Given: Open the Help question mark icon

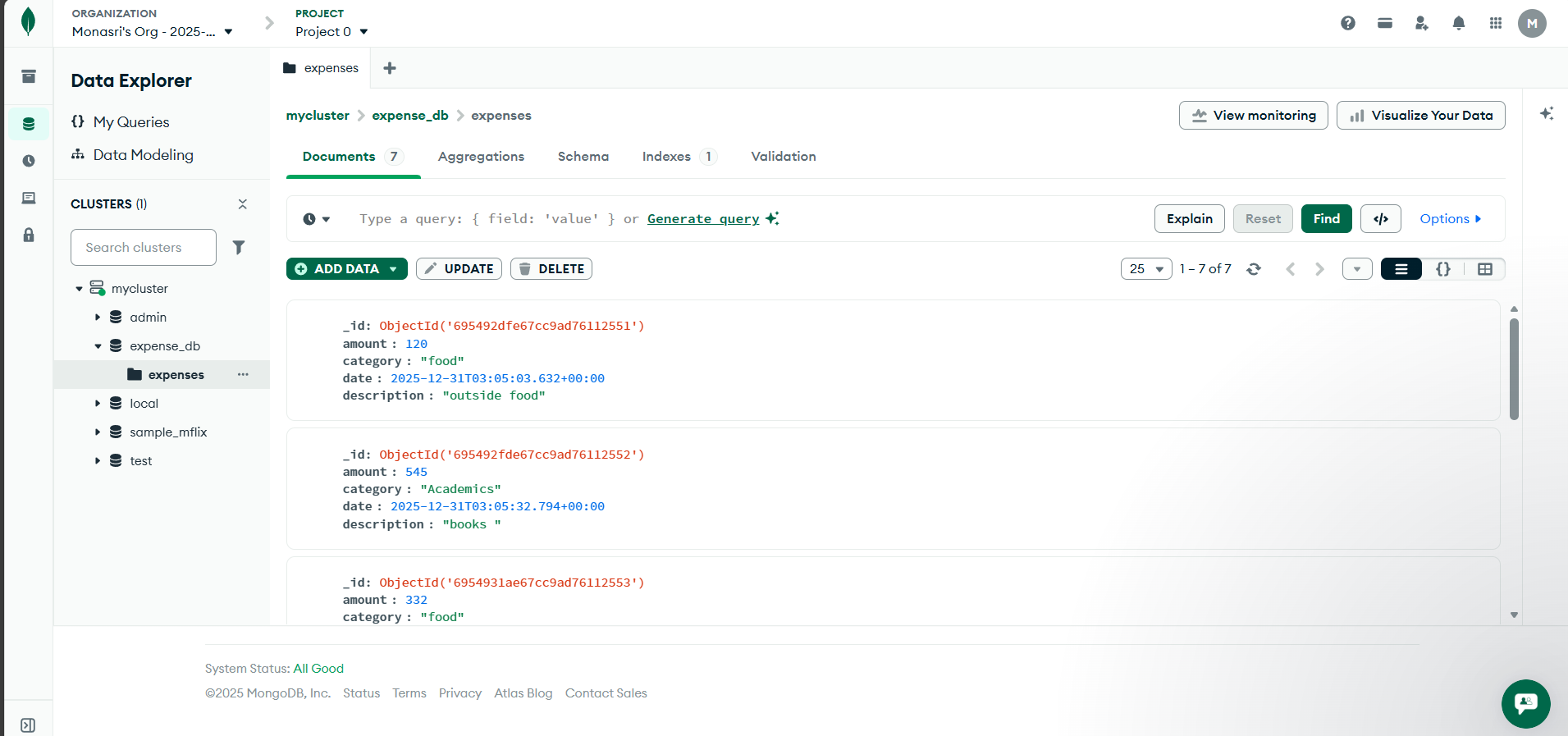Looking at the screenshot, I should pyautogui.click(x=1348, y=23).
